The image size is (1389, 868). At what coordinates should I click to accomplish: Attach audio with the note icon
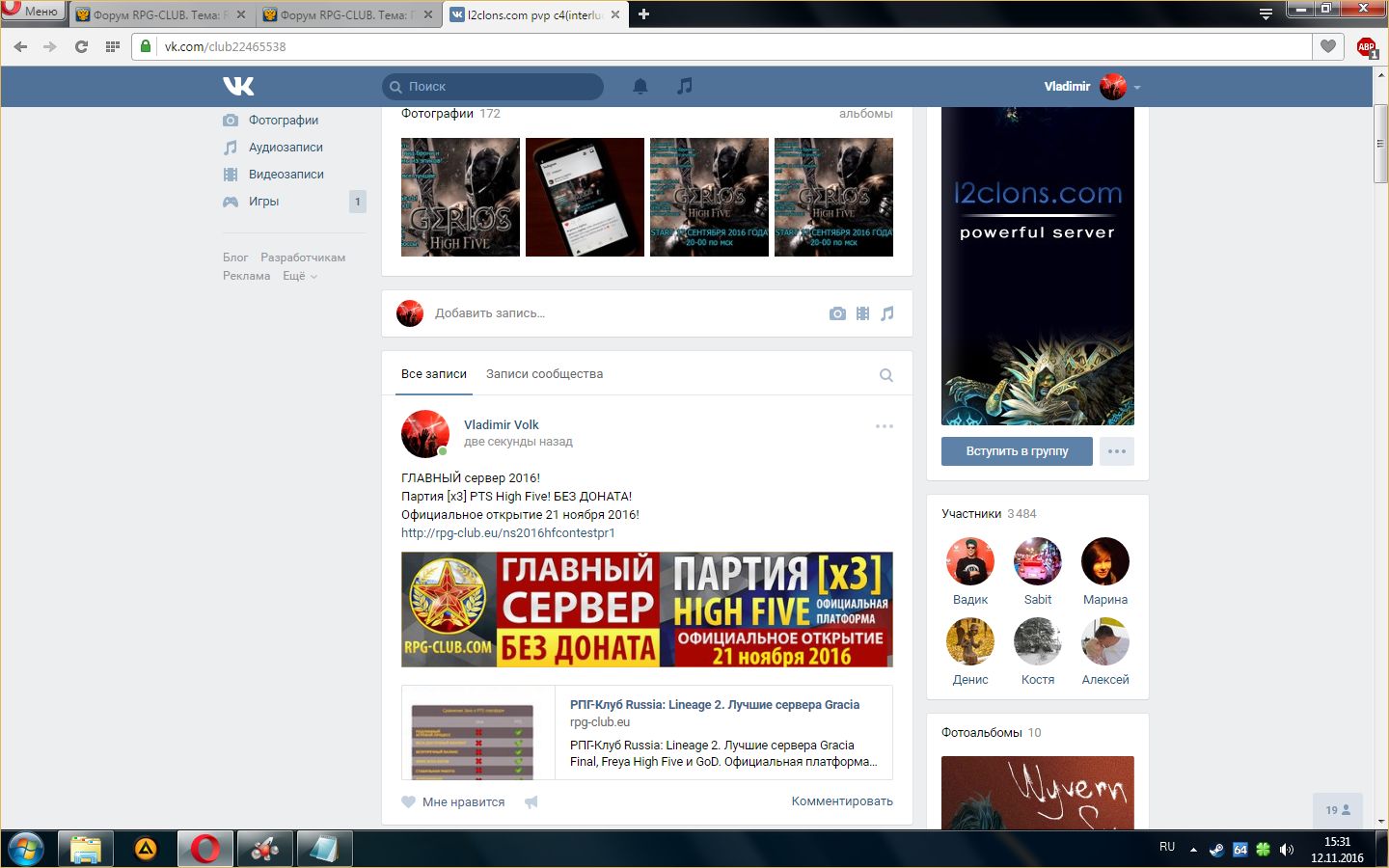pyautogui.click(x=887, y=313)
